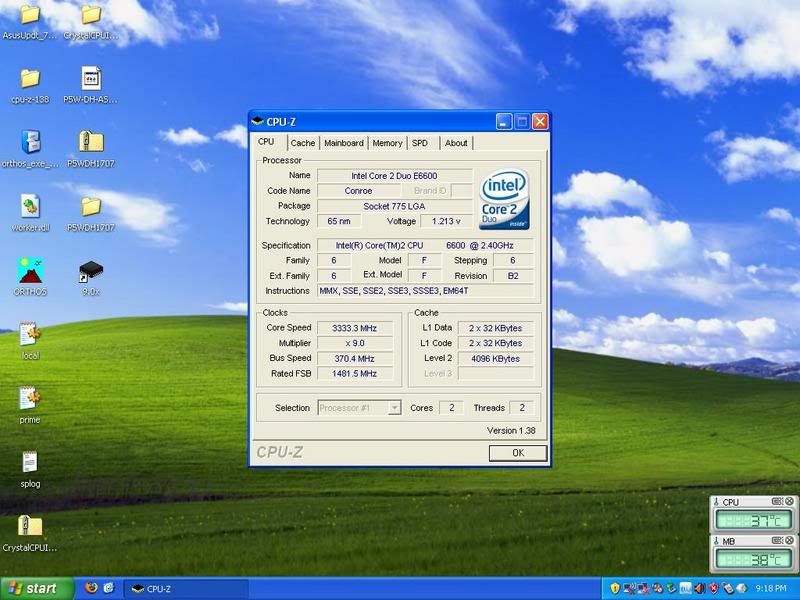
Task: Click the MB 38°C temperature display
Action: [x=754, y=559]
